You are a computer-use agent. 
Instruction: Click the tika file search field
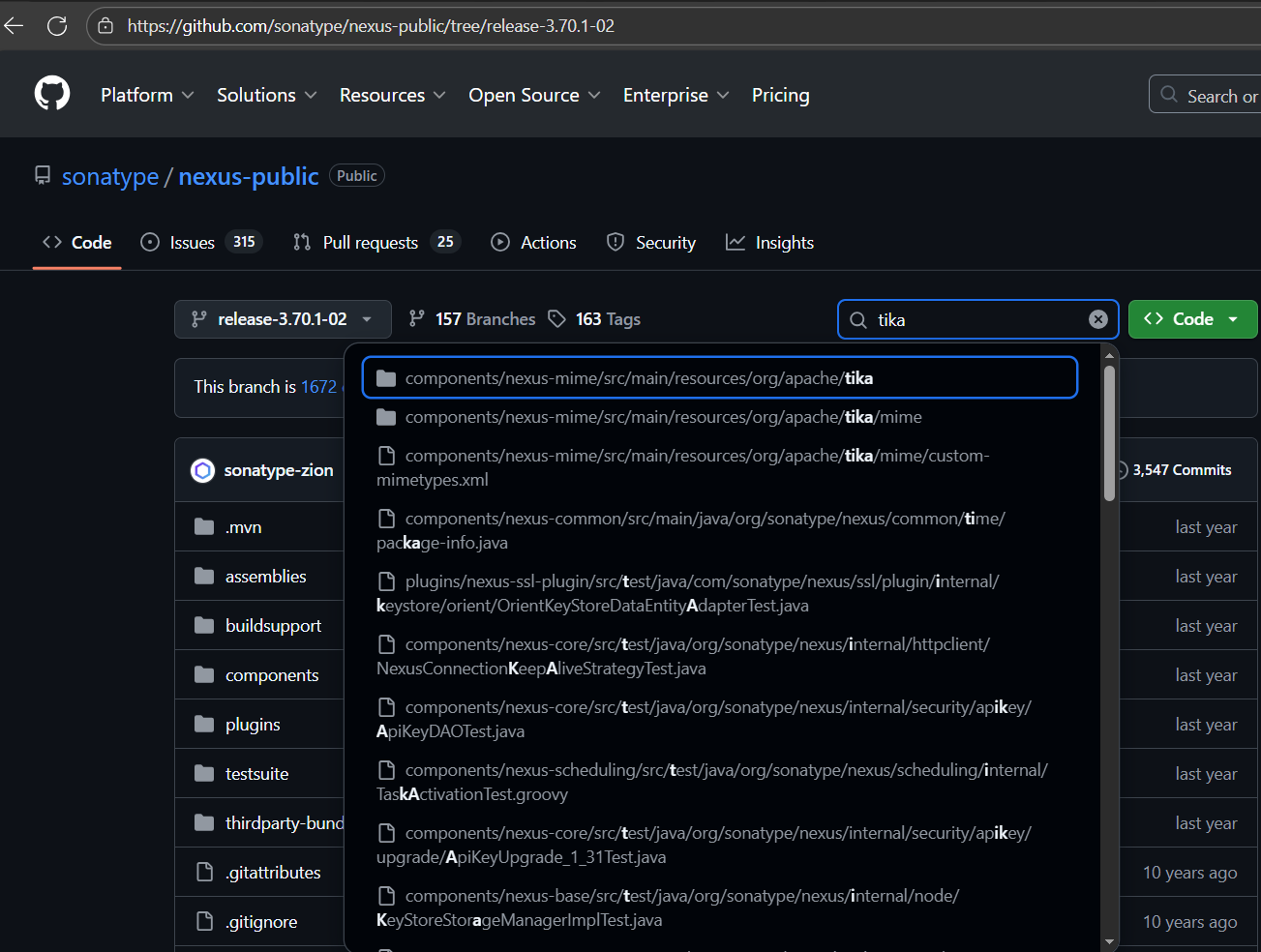pos(977,319)
